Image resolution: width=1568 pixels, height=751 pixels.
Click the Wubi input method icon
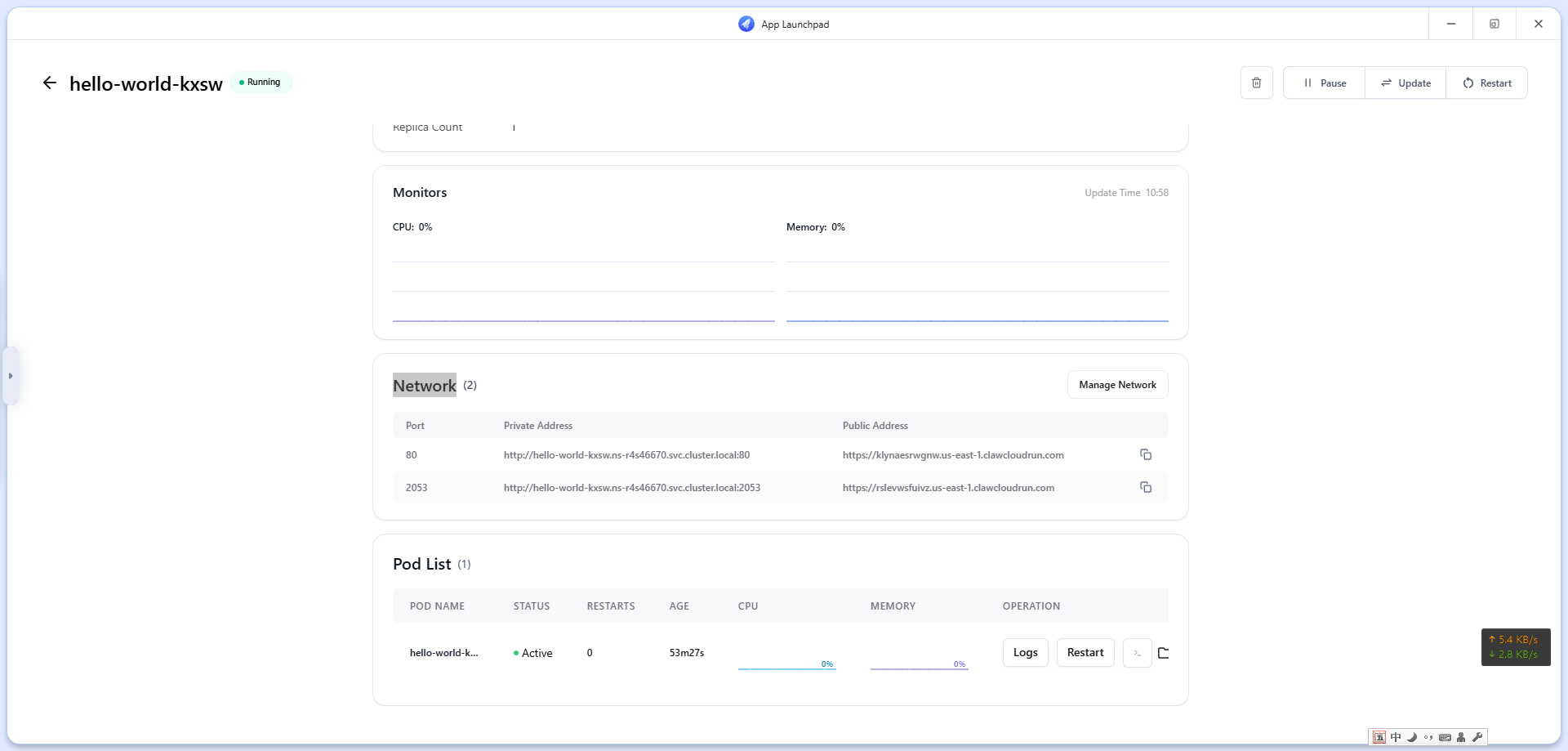[x=1379, y=737]
